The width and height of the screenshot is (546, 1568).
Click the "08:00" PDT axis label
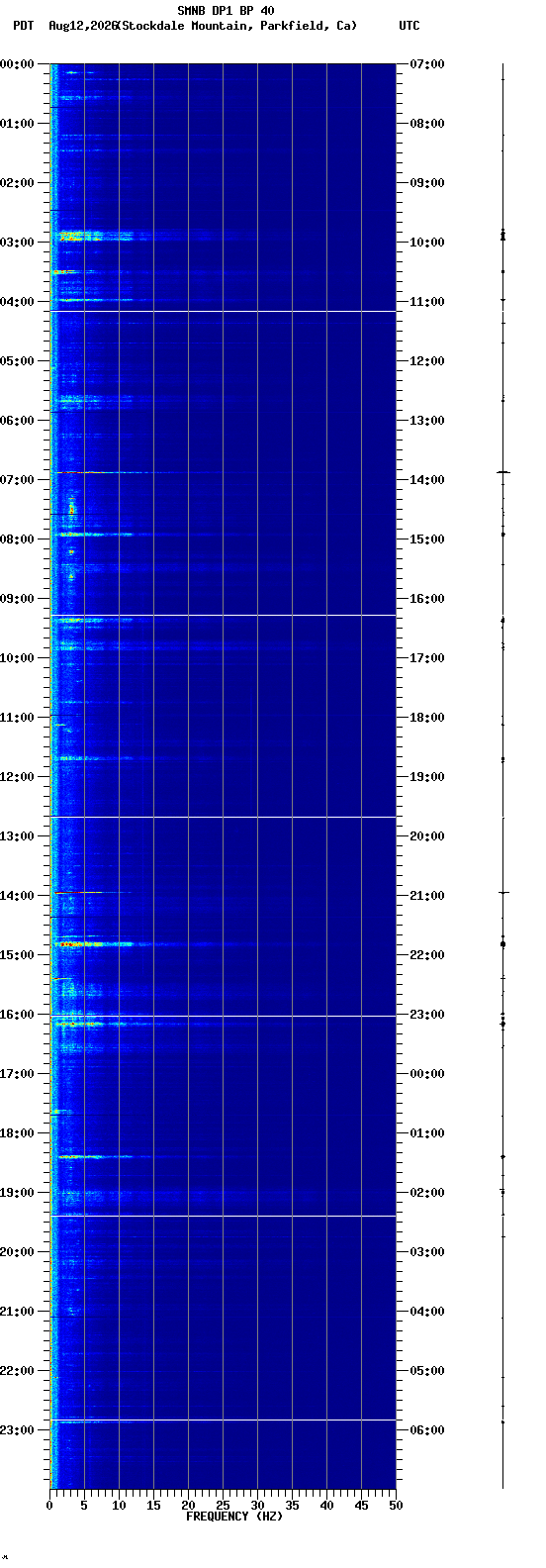tap(17, 539)
